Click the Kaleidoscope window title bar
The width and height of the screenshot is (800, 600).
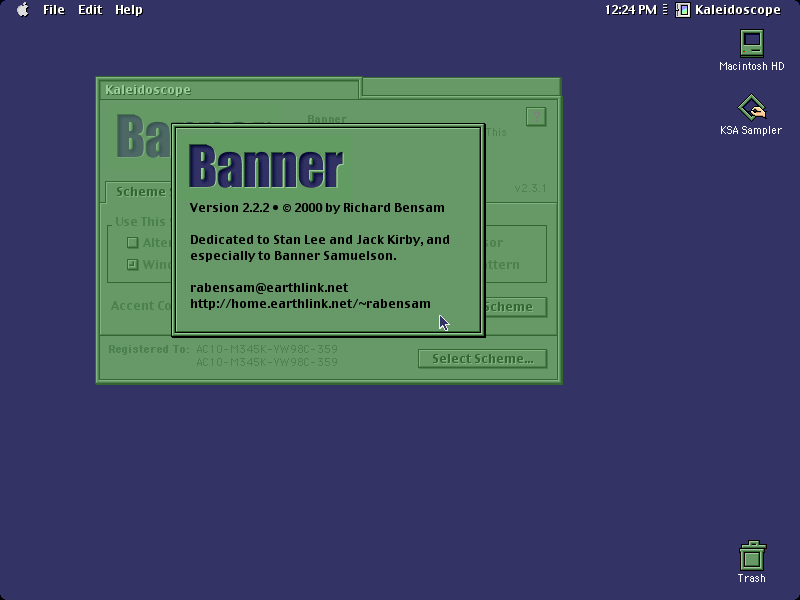(229, 89)
